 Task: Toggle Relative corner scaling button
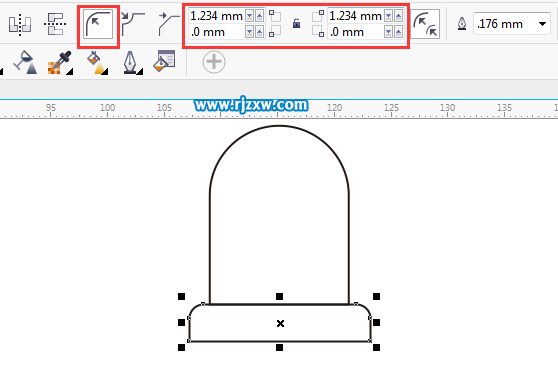(425, 24)
